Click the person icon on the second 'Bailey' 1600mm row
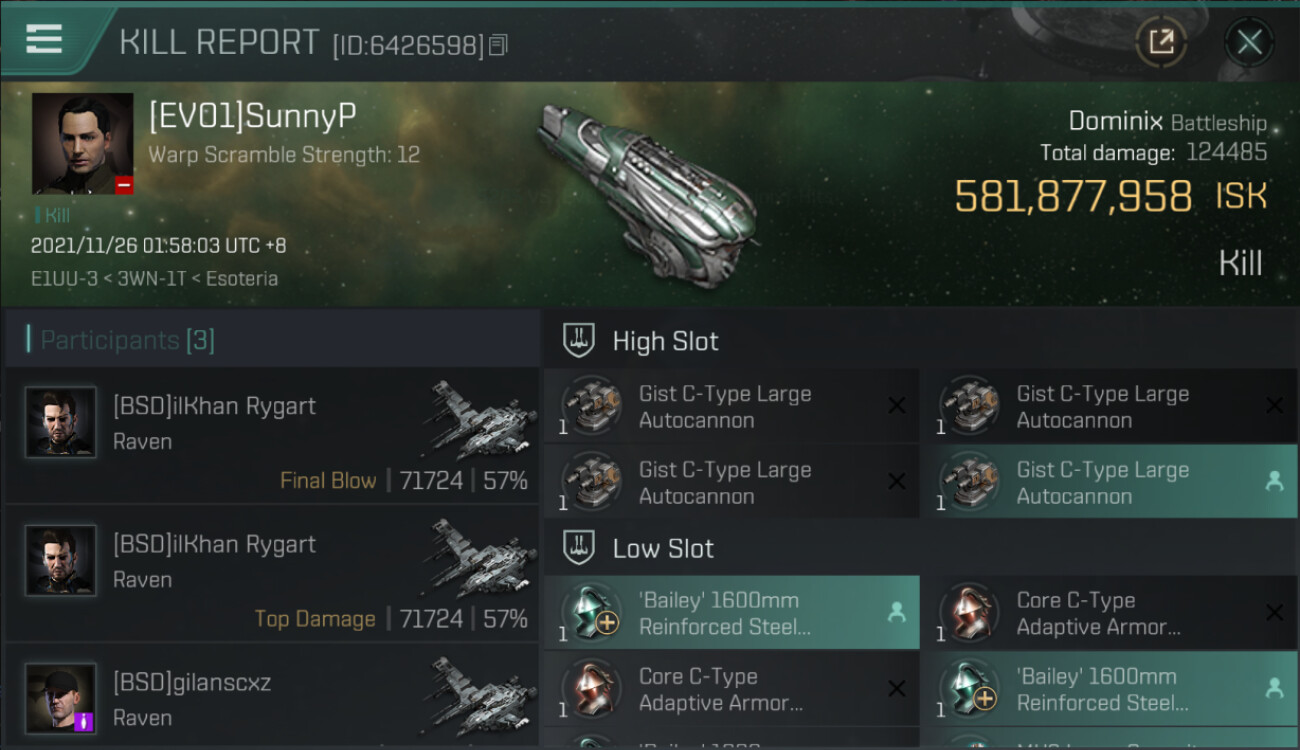This screenshot has height=750, width=1300. [x=1274, y=689]
